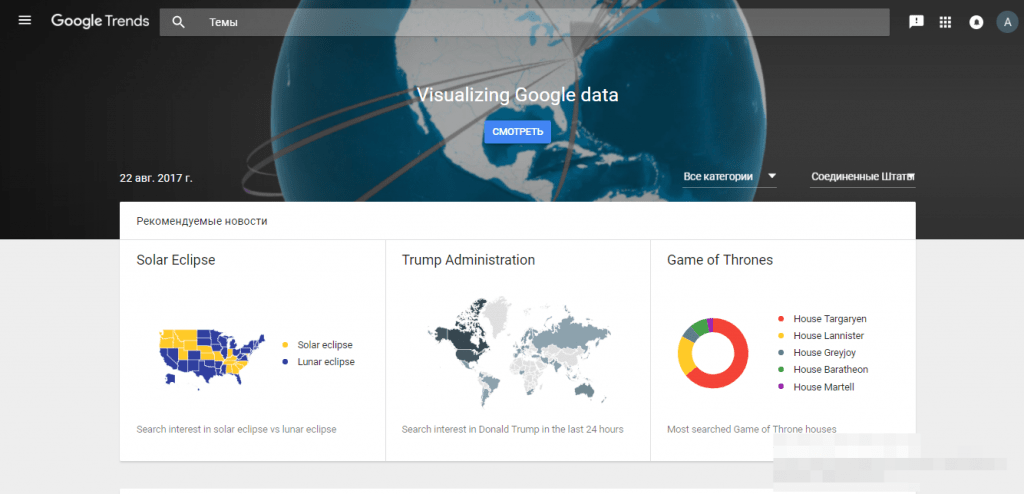Viewport: 1024px width, 494px height.
Task: Click the House Lannister legend entry
Action: [828, 336]
